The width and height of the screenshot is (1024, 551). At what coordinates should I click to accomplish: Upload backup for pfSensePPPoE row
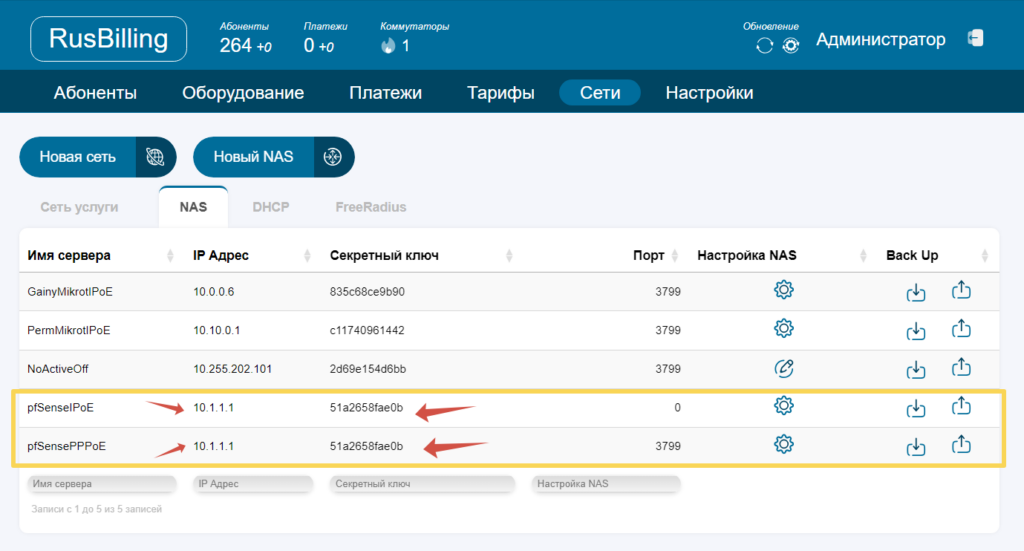coord(961,443)
